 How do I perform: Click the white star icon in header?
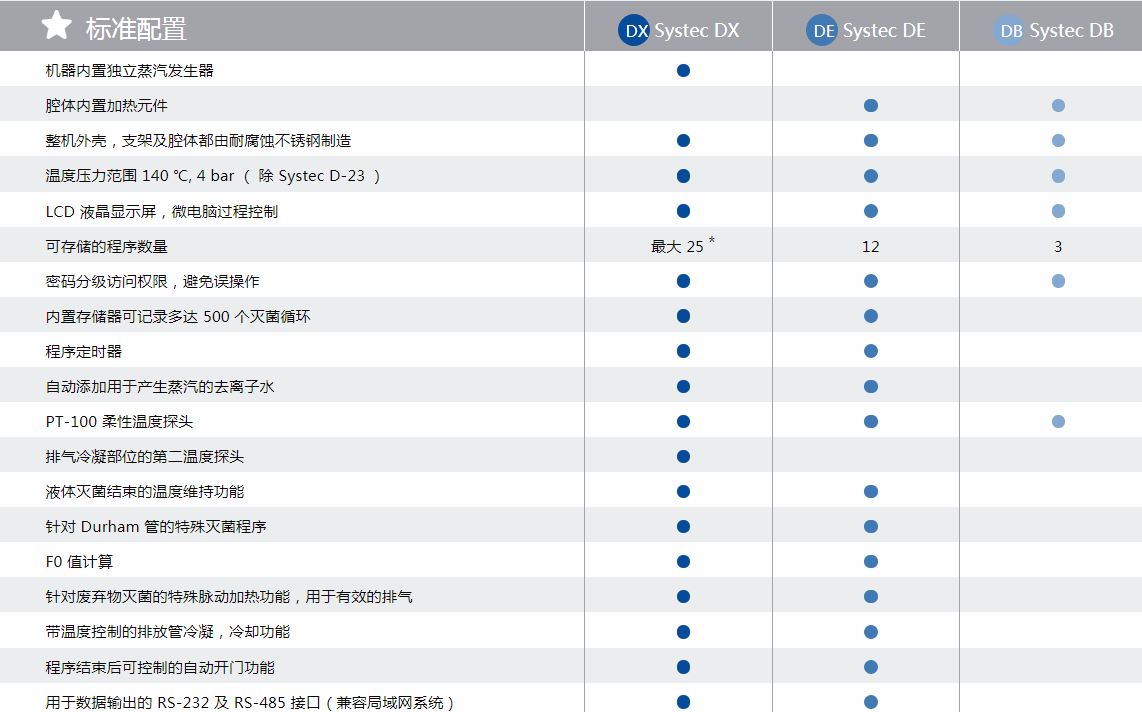pos(56,27)
